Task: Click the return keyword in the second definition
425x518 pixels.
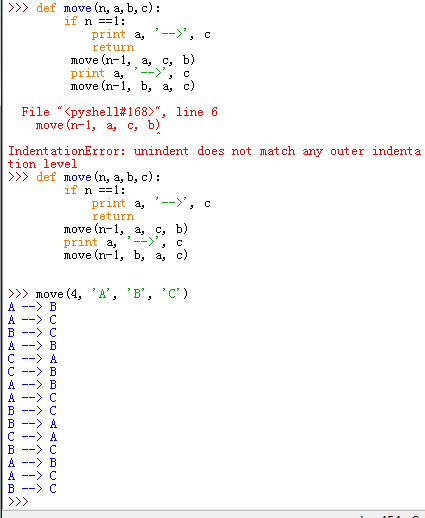Action: click(x=113, y=216)
